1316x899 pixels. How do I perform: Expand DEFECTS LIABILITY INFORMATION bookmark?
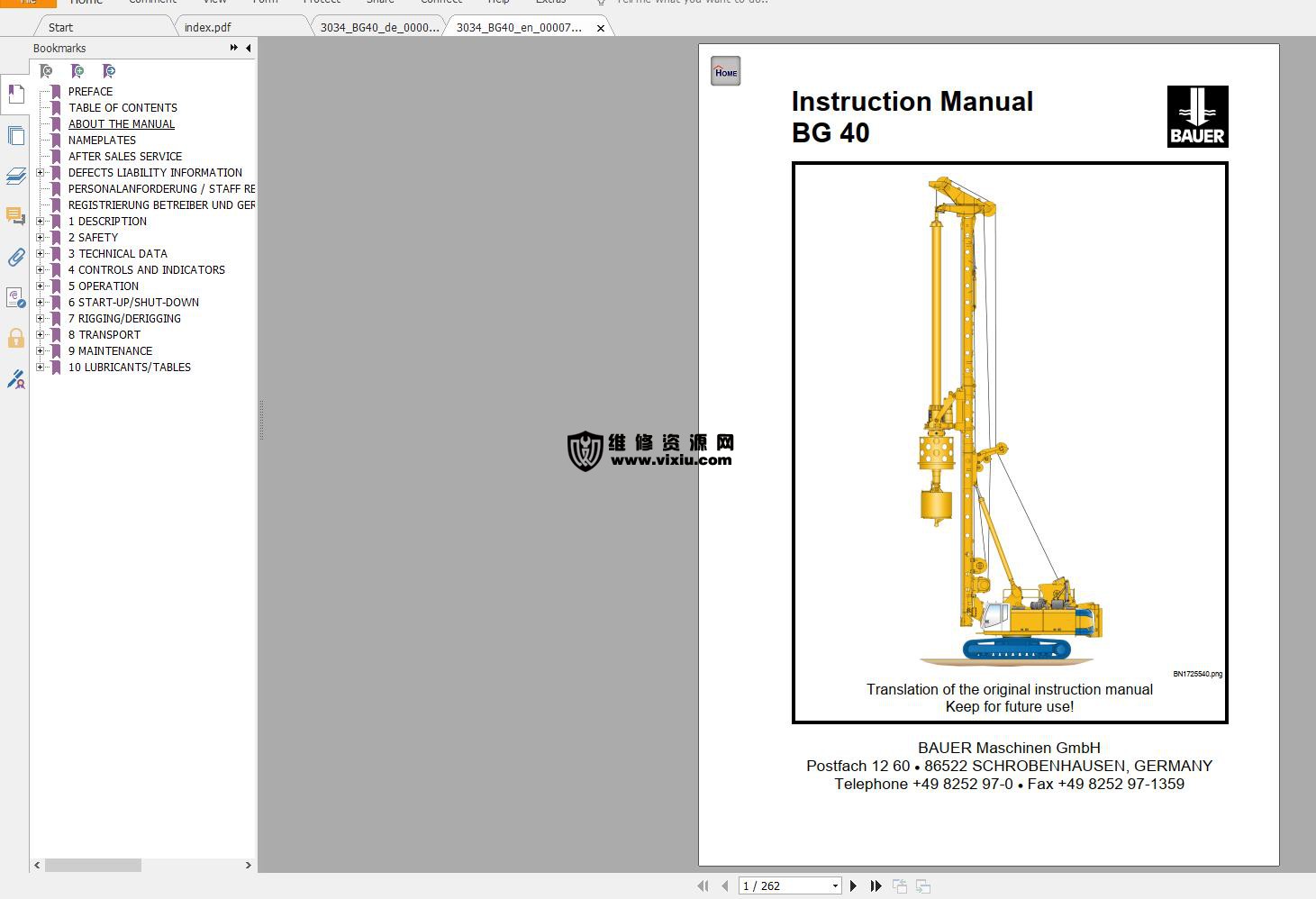pyautogui.click(x=40, y=172)
